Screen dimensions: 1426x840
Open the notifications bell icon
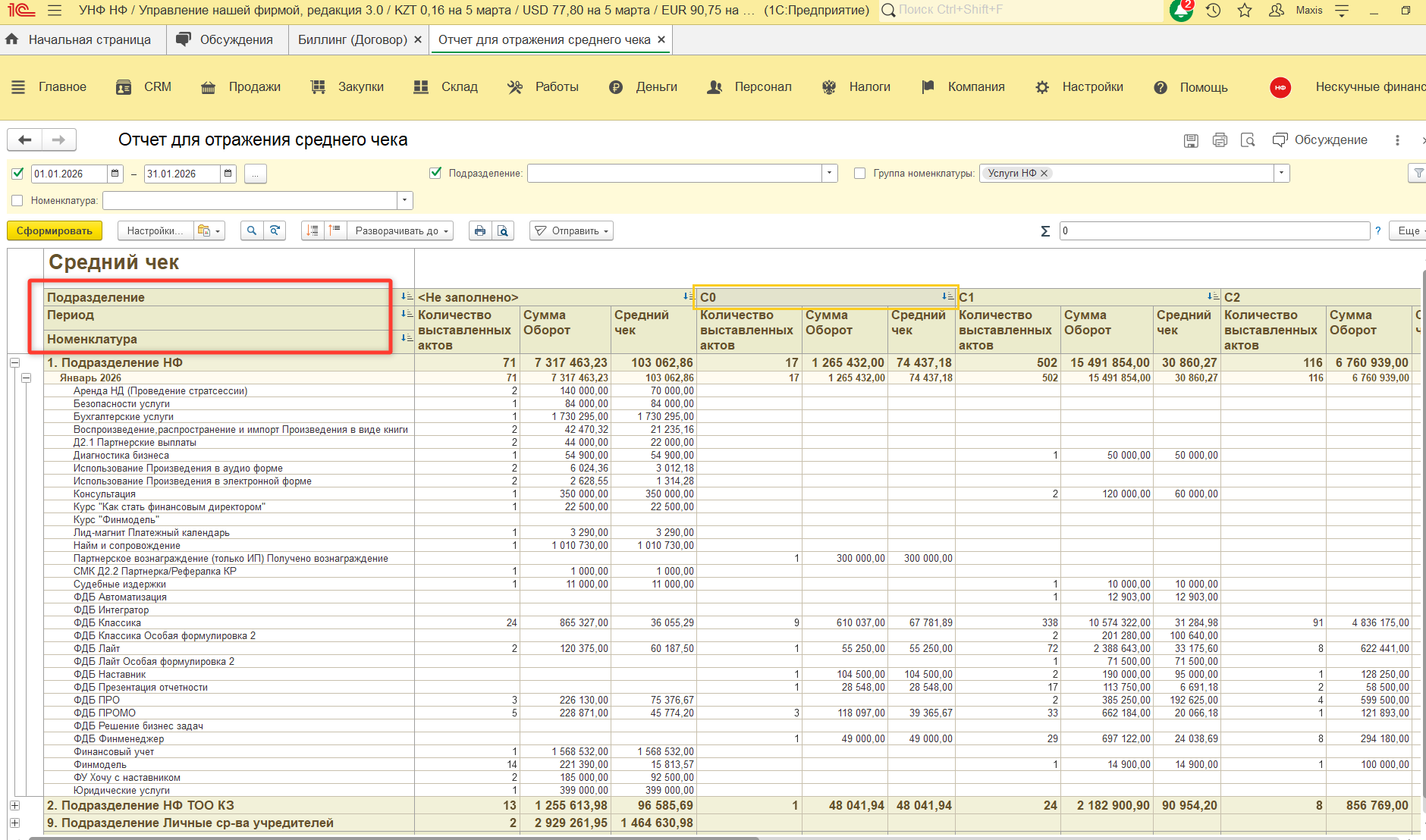tap(1180, 11)
